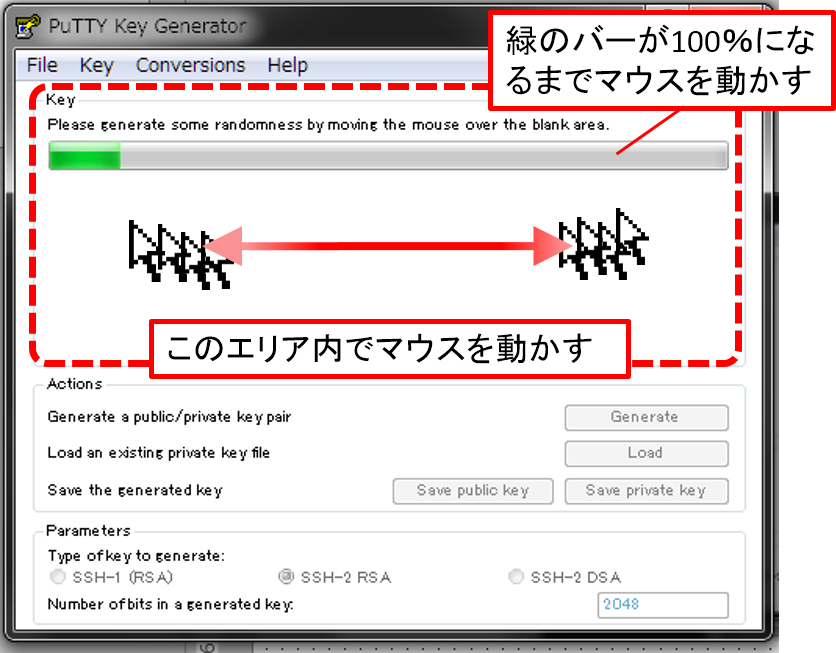Screen dimensions: 836x653
Task: Click the PuTTY Key Generator title bar icon
Action: click(28, 26)
